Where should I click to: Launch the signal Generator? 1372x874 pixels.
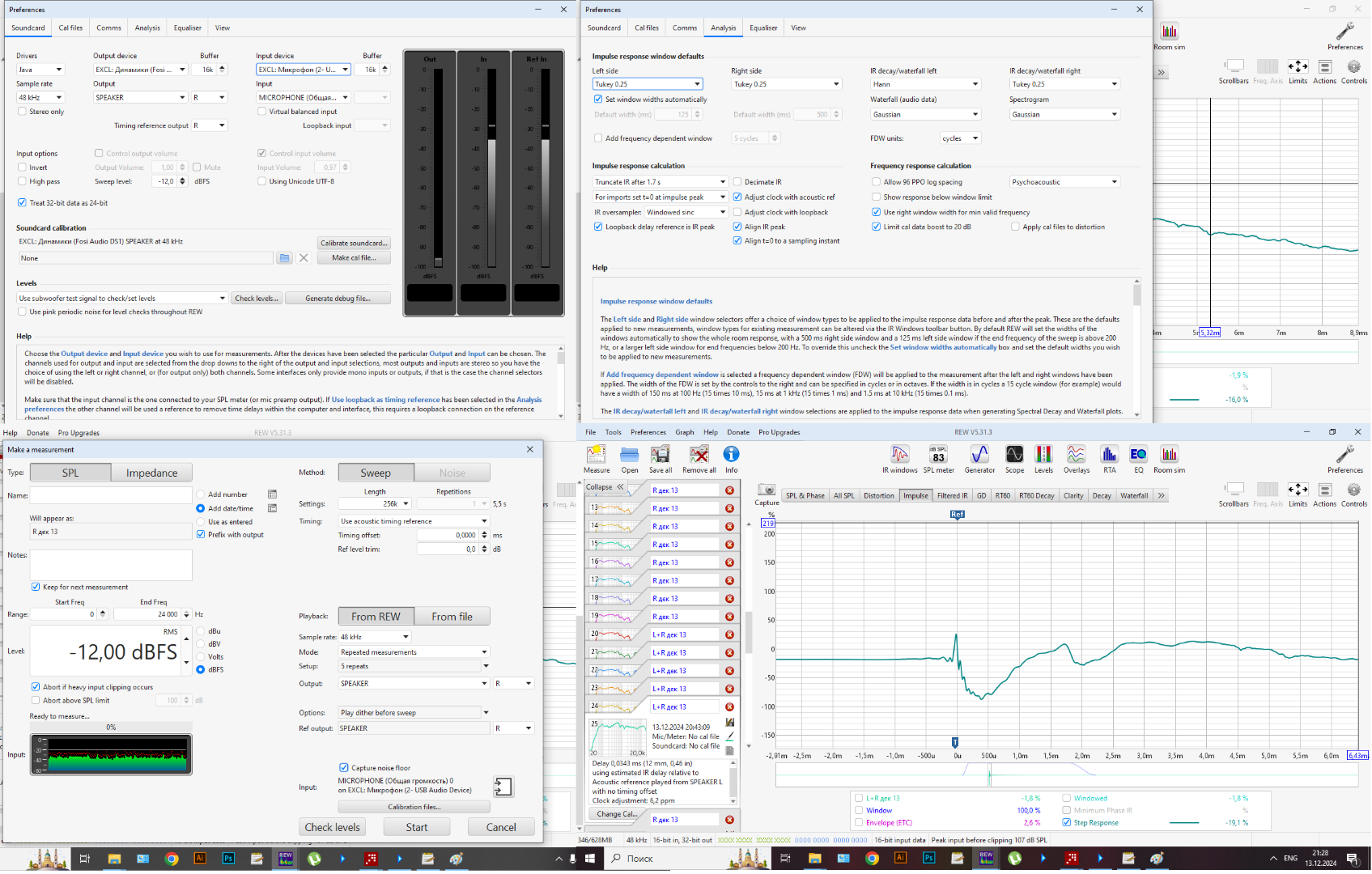[979, 458]
